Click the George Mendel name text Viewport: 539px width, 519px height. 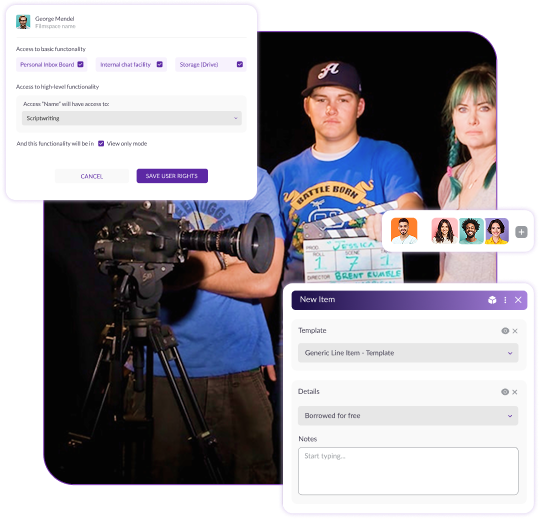tap(54, 19)
